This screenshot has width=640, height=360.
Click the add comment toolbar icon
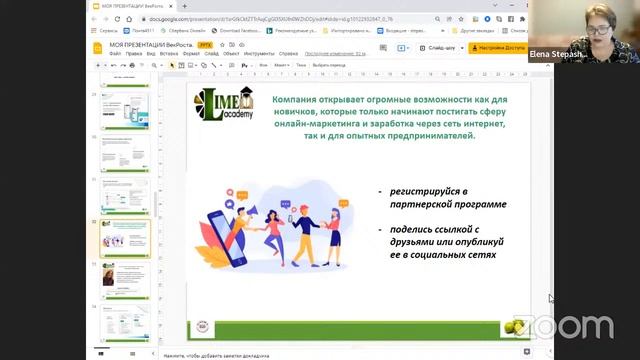231,65
